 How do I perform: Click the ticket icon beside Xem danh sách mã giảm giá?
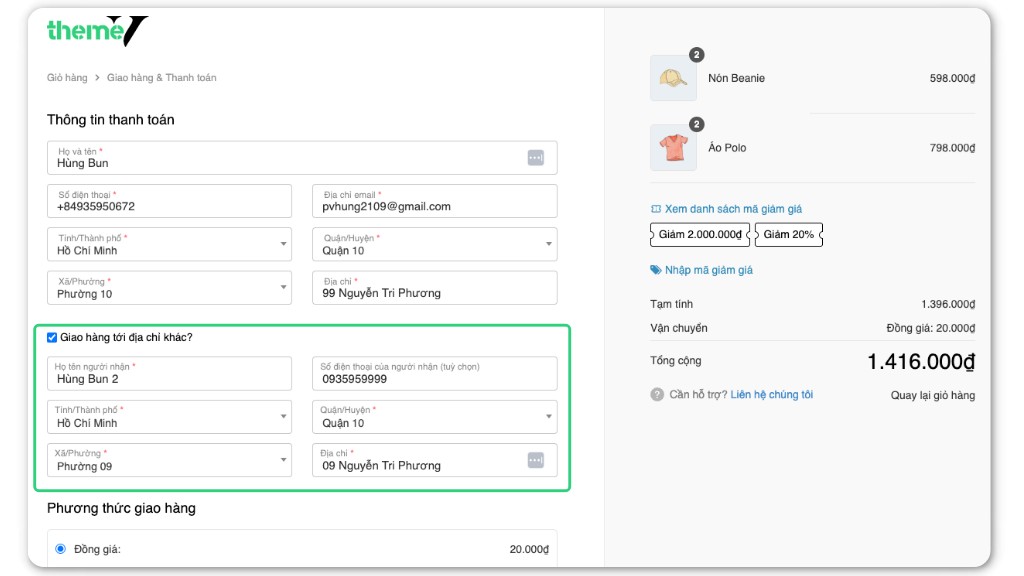pyautogui.click(x=656, y=209)
